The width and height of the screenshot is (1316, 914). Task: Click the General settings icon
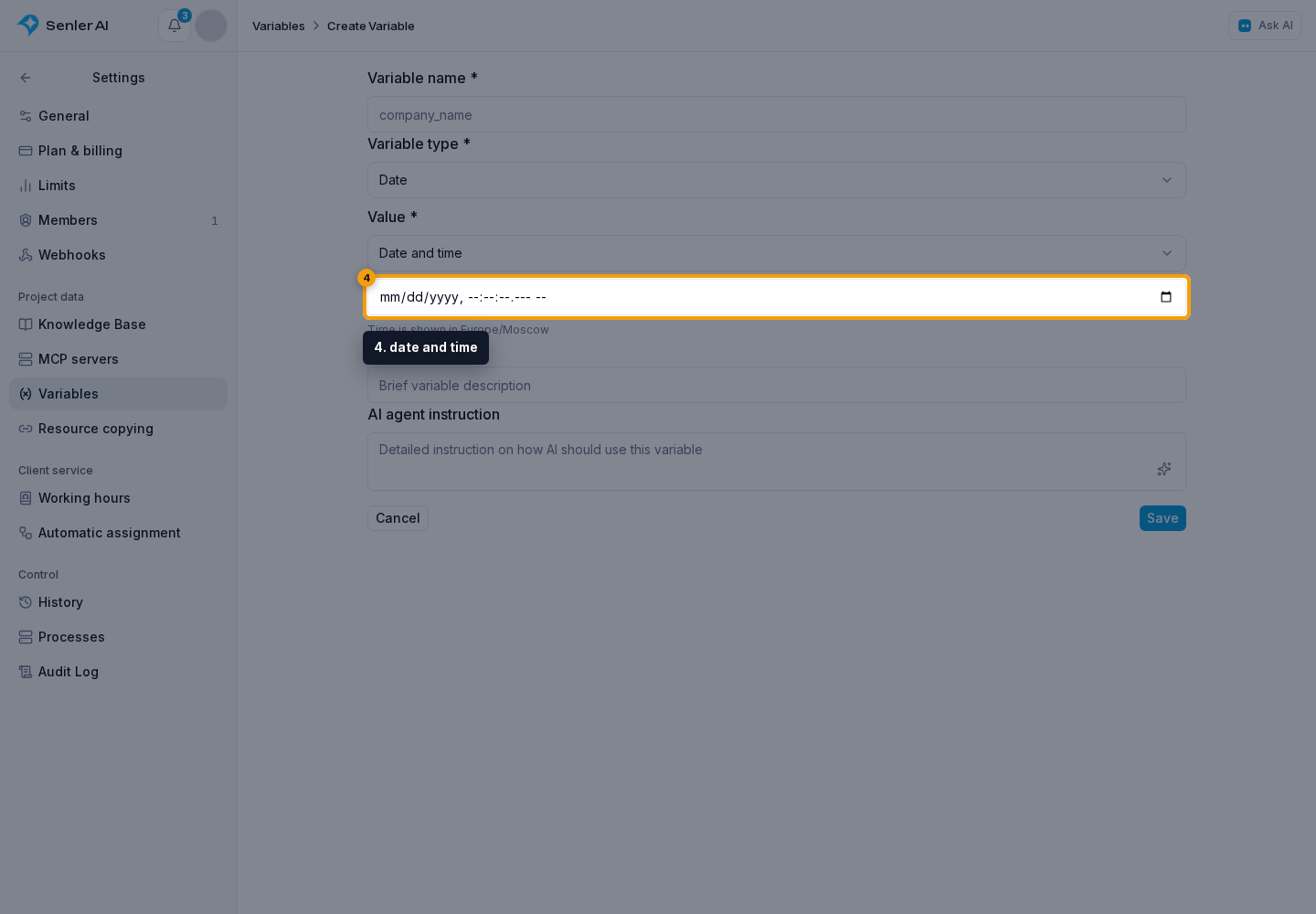(x=26, y=116)
